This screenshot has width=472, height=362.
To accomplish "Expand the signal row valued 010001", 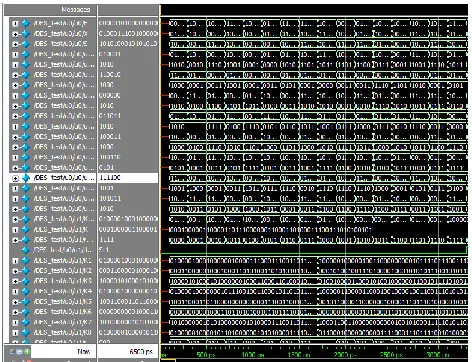I will pos(15,54).
